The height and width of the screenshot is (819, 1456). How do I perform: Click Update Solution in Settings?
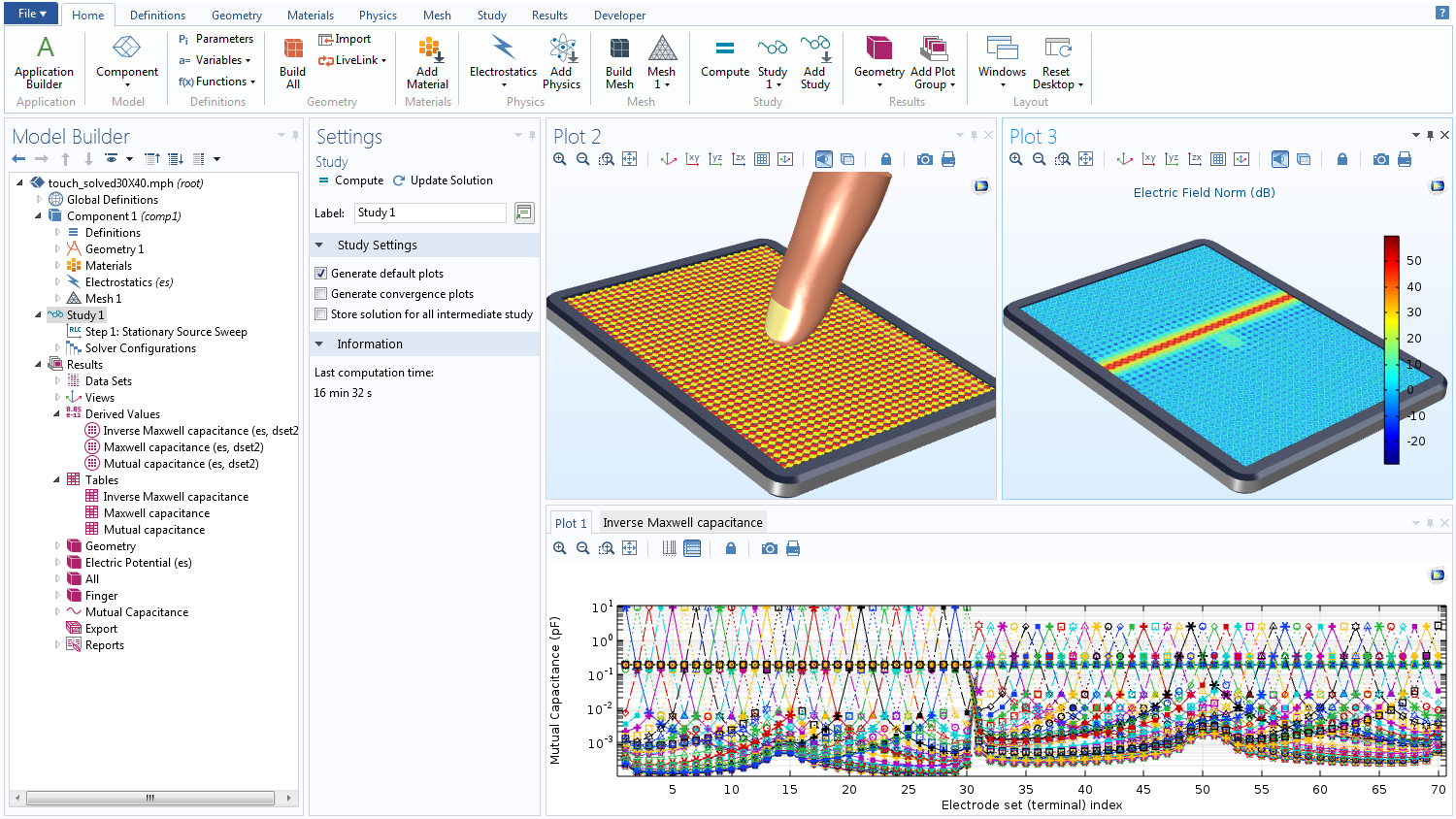443,180
